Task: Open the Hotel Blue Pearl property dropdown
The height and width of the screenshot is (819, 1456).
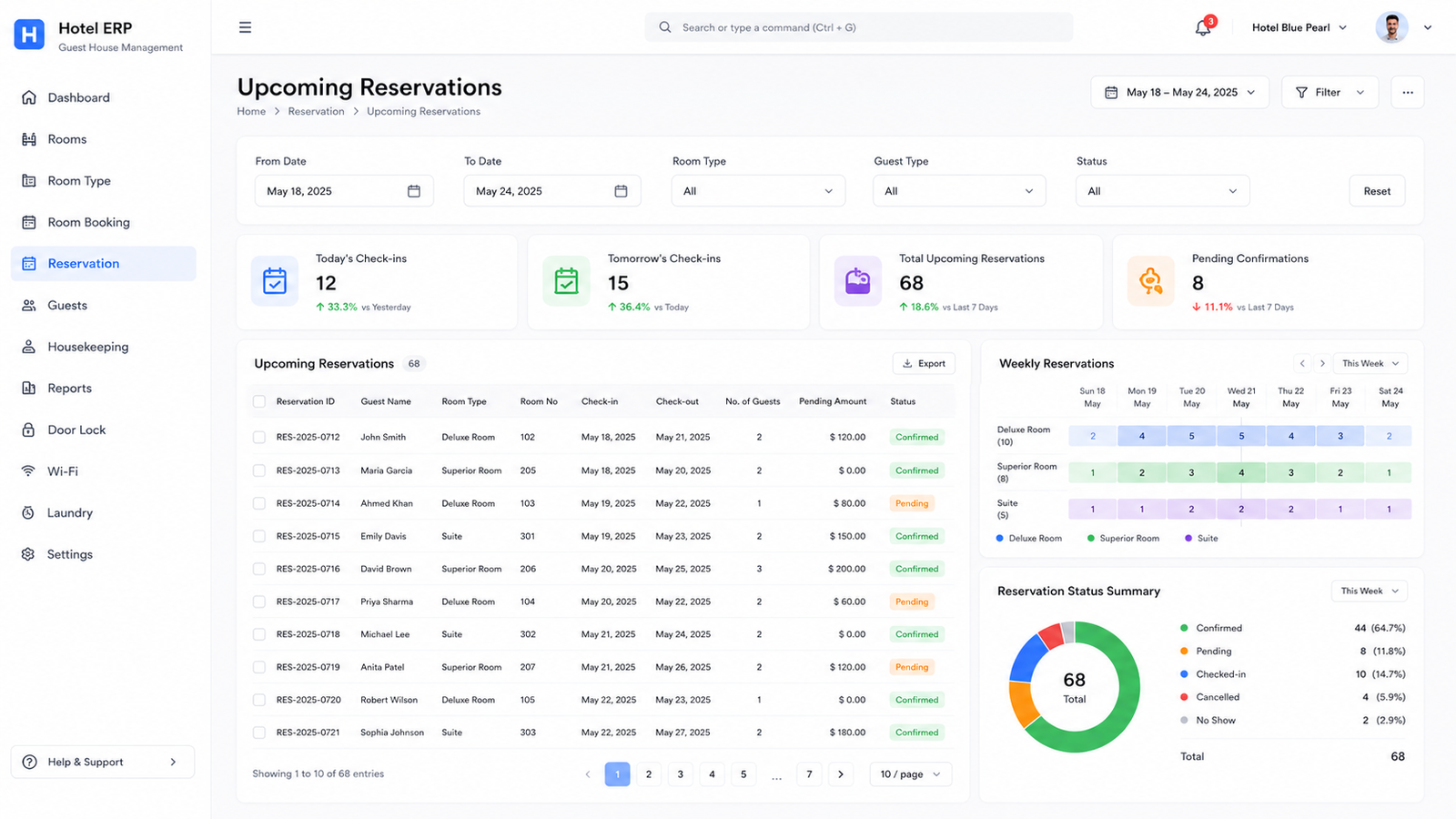Action: (x=1299, y=27)
